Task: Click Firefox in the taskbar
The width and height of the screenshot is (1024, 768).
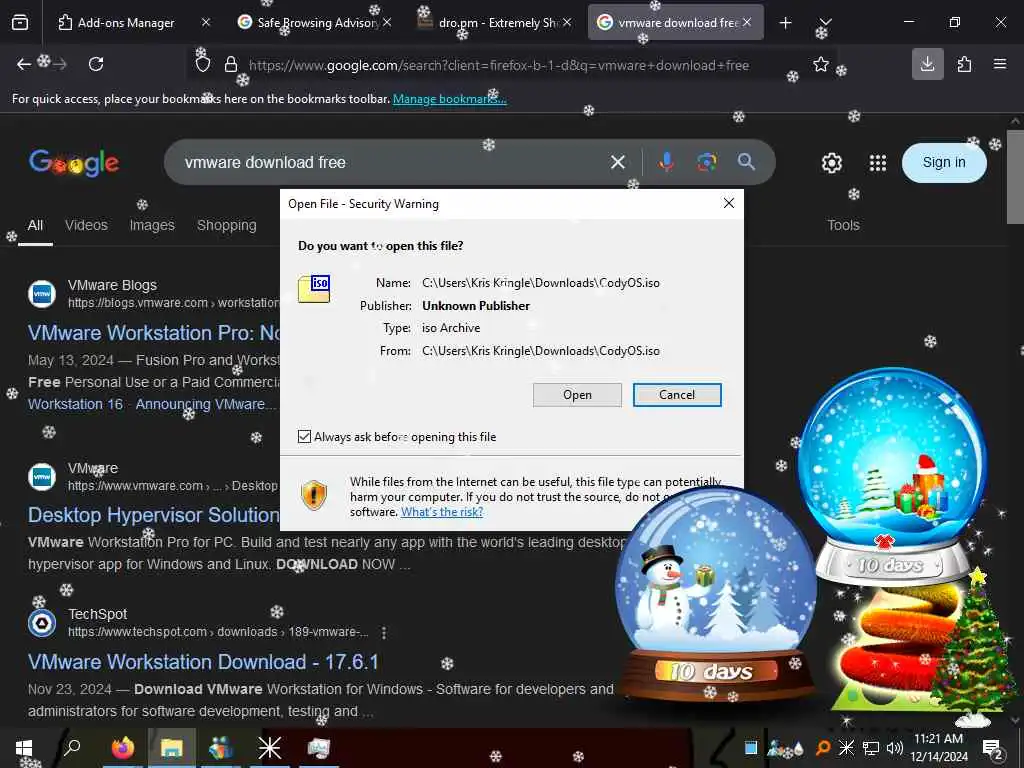Action: pyautogui.click(x=123, y=748)
